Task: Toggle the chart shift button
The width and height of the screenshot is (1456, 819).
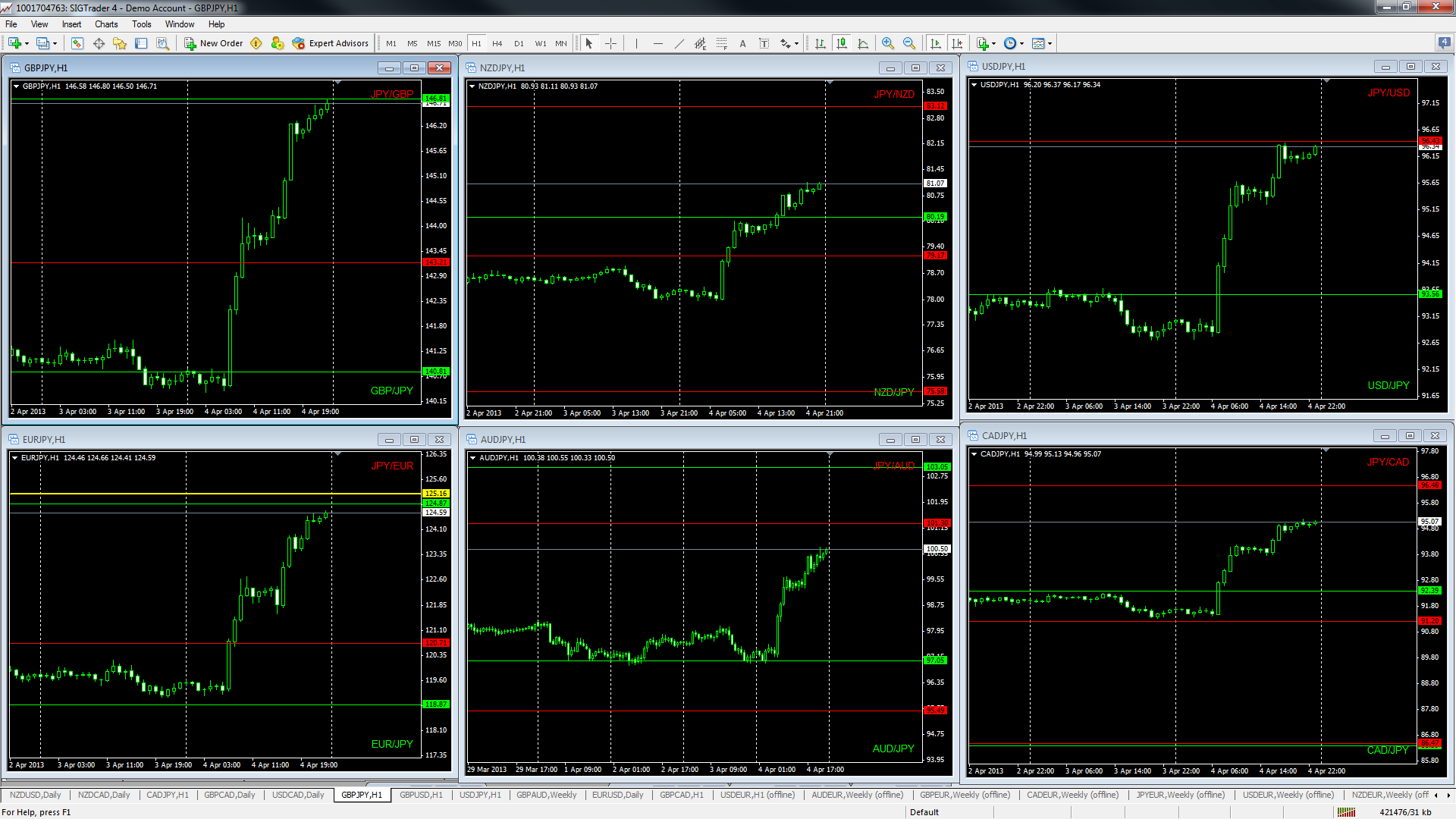Action: point(957,43)
